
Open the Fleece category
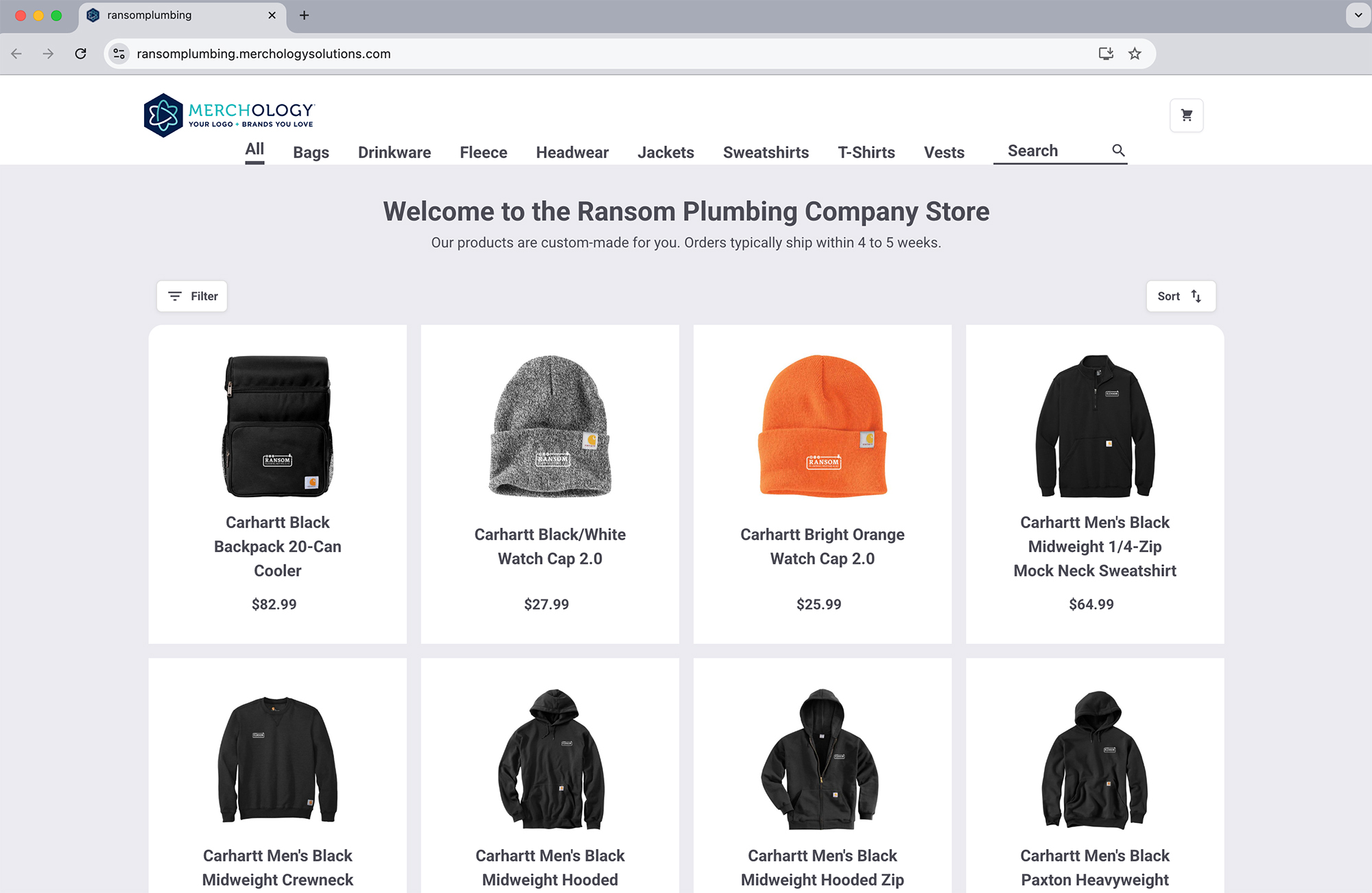(x=484, y=152)
